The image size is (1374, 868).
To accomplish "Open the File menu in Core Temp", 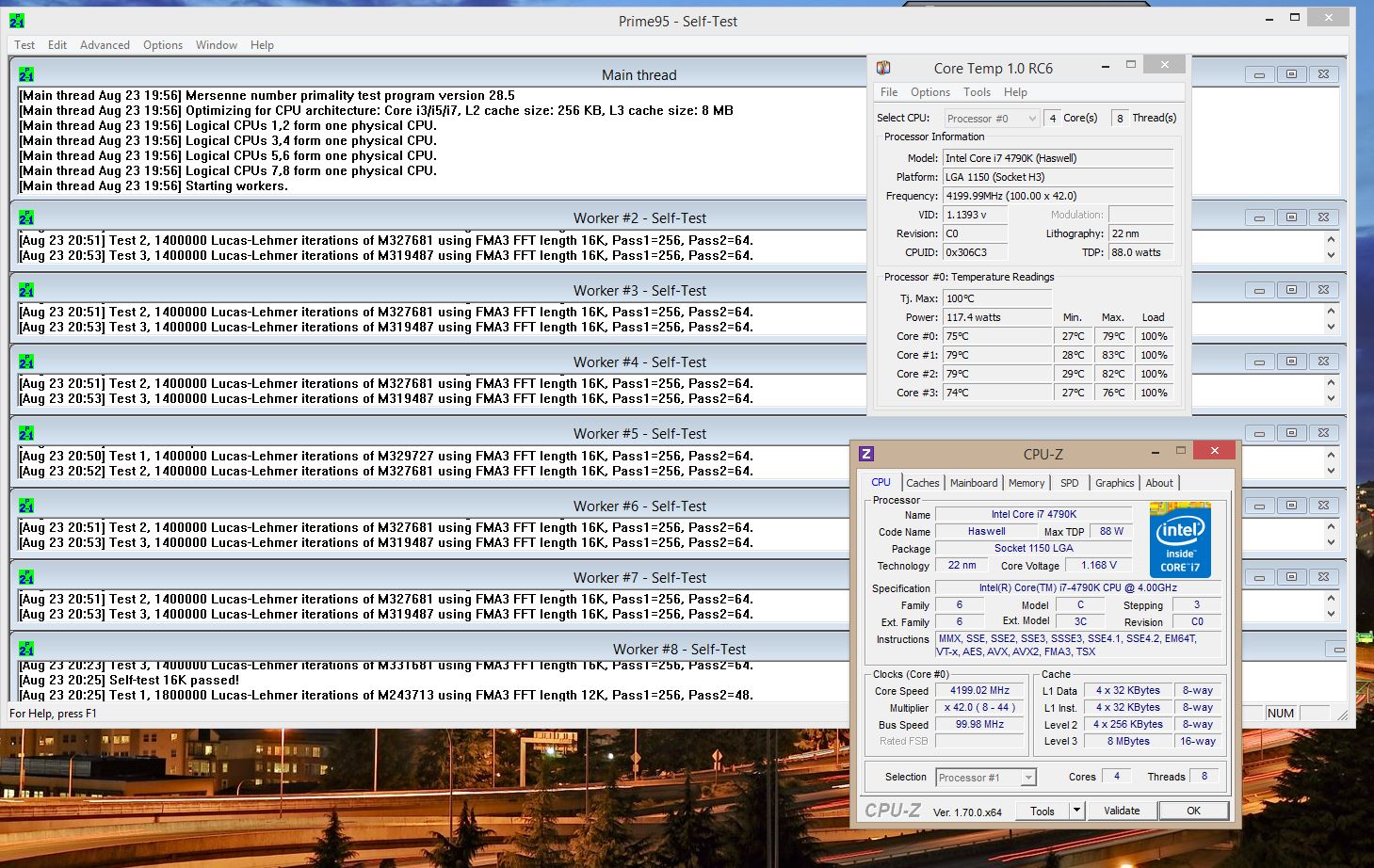I will pos(889,92).
